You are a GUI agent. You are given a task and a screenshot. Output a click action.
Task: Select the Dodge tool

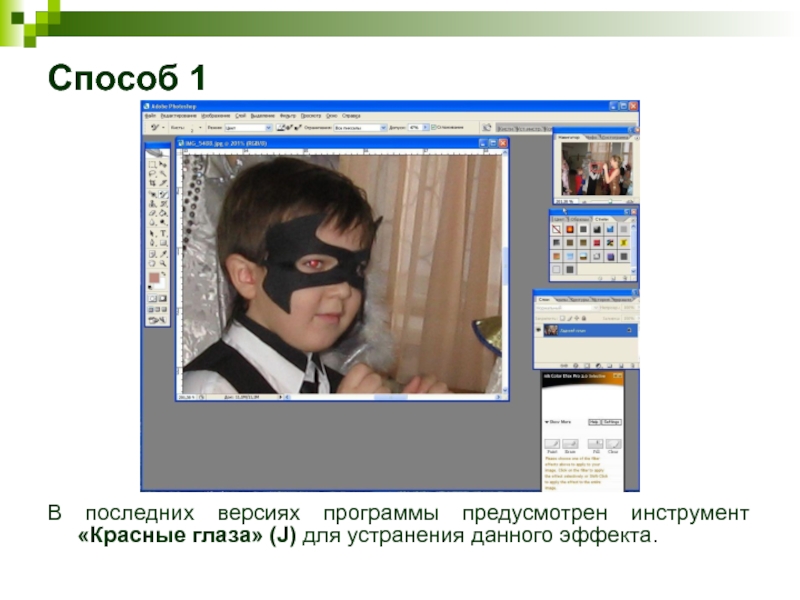(163, 222)
